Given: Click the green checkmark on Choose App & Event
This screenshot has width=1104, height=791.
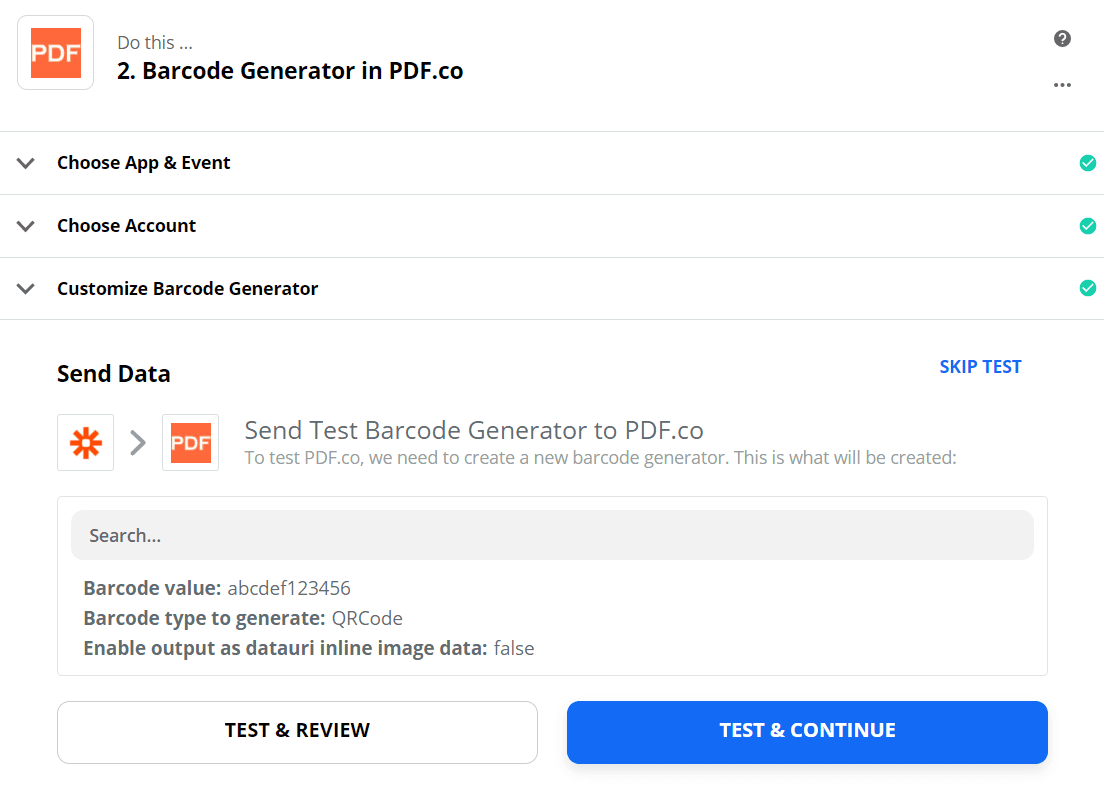Looking at the screenshot, I should [1088, 162].
